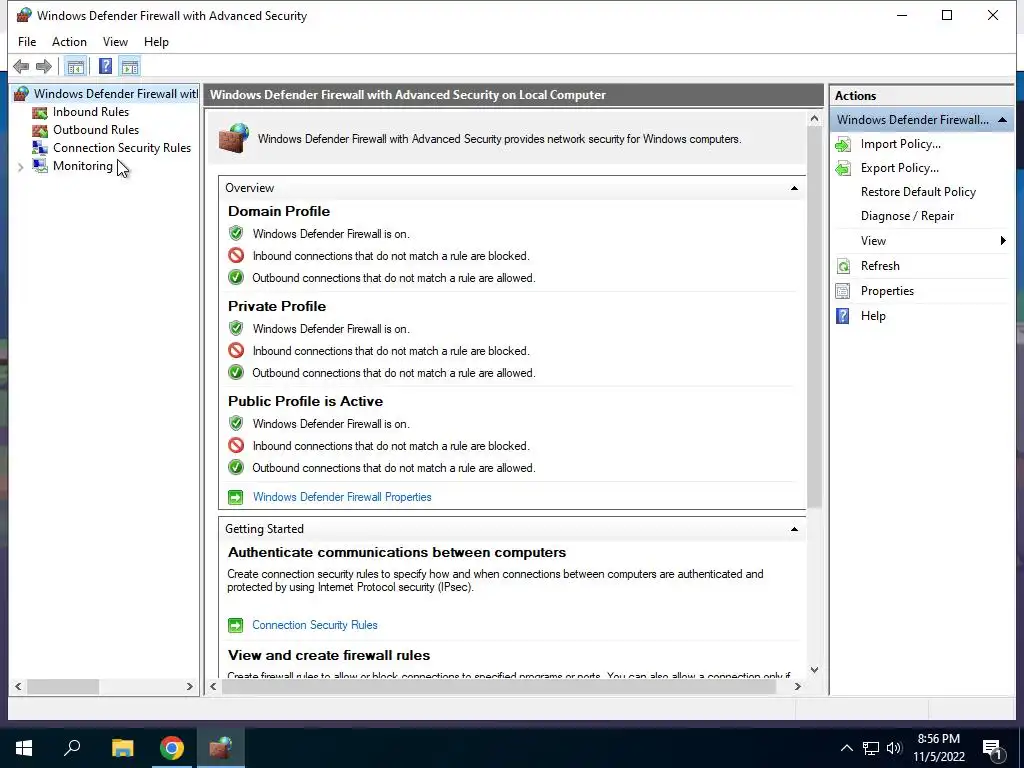Click green arrow icon beside Connection Security Rules link
The image size is (1024, 768).
[236, 625]
